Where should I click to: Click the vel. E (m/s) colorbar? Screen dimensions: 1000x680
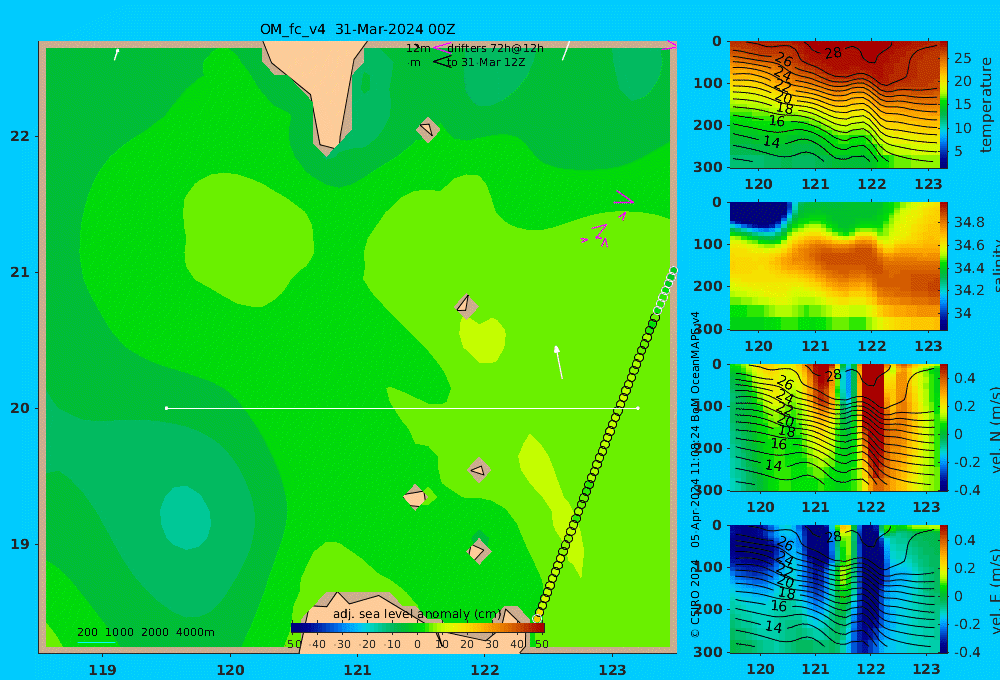[x=944, y=589]
